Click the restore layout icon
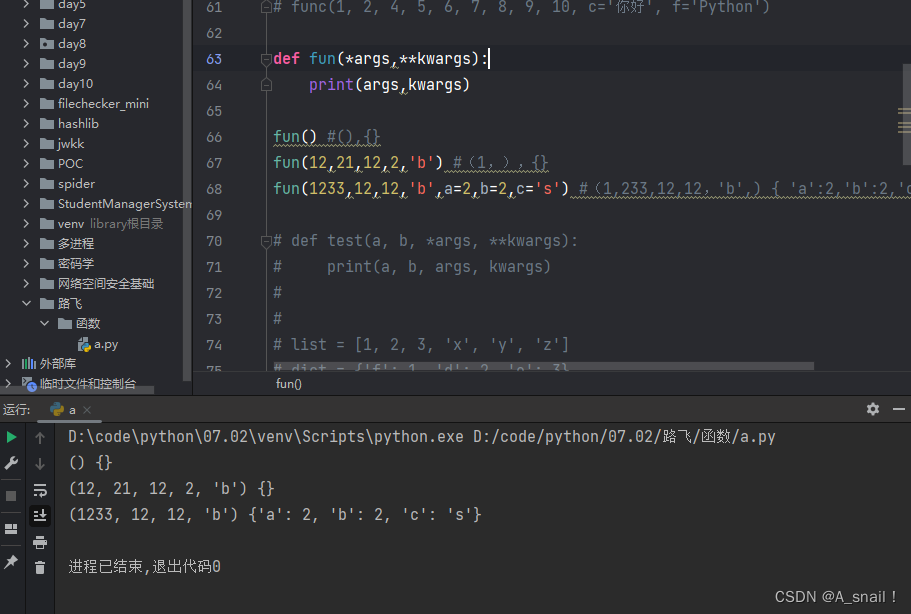 pyautogui.click(x=12, y=529)
